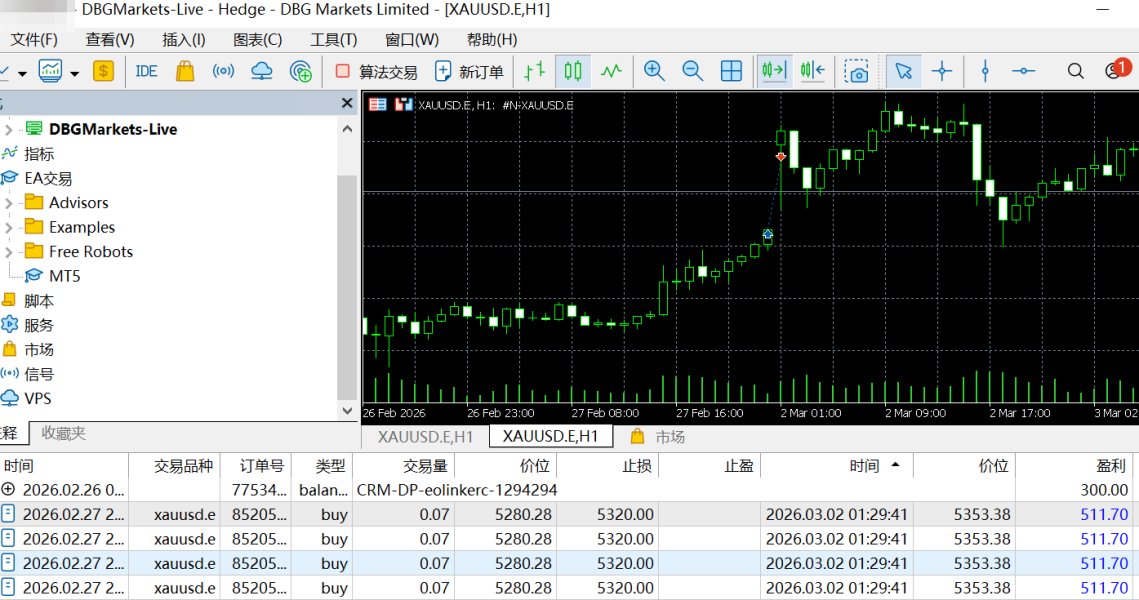The width and height of the screenshot is (1139, 600).
Task: Click the tile windows grid icon
Action: click(x=731, y=71)
